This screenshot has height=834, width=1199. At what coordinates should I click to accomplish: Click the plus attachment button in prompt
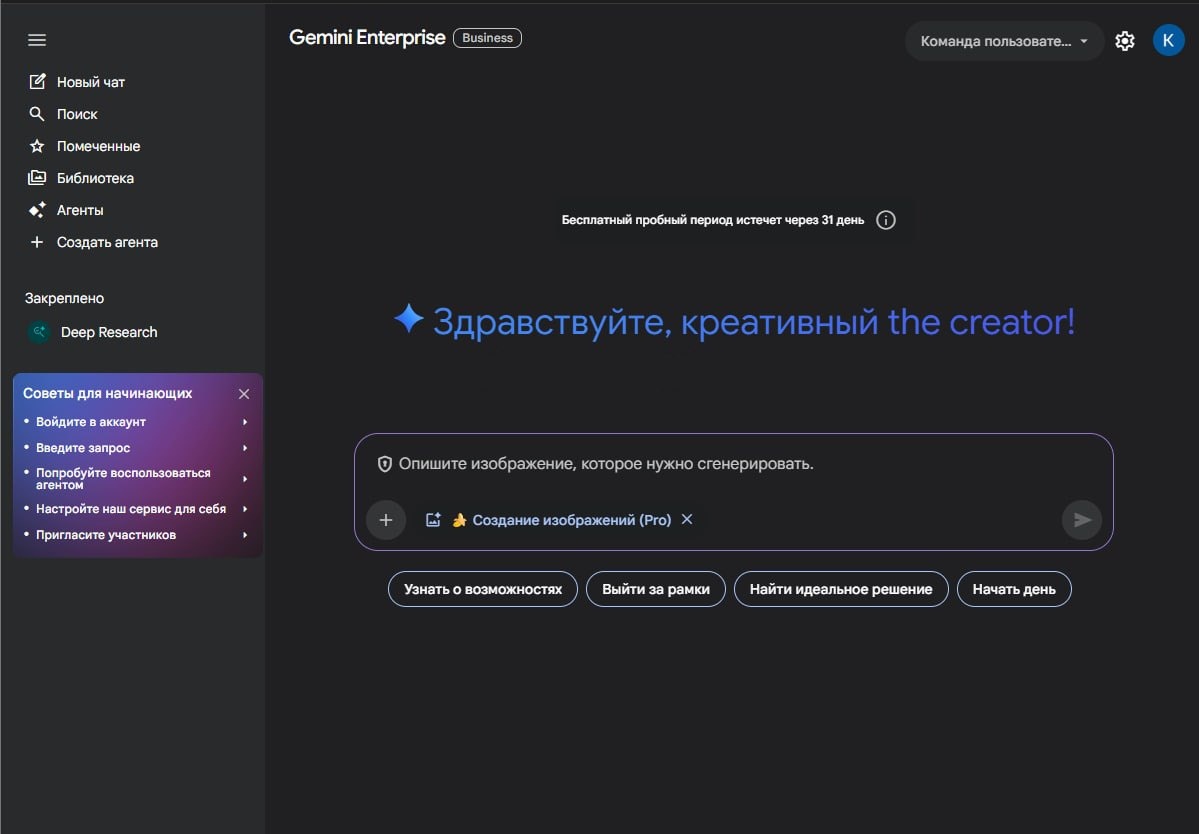tap(386, 520)
